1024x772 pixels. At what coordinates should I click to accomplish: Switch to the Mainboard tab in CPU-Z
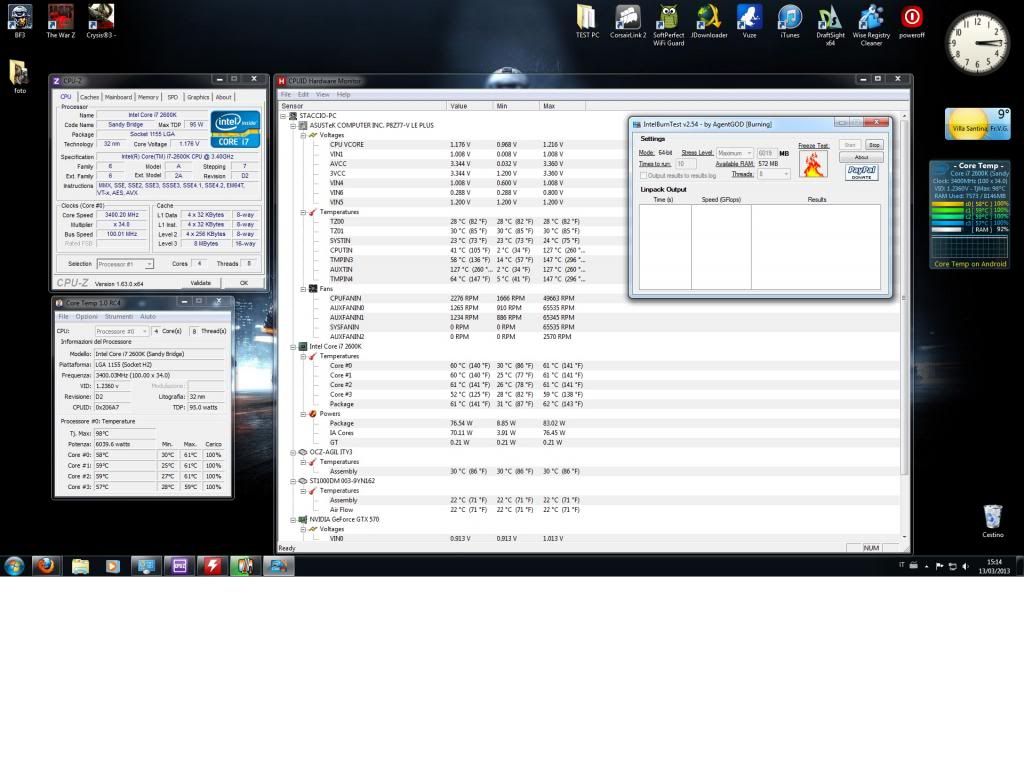coord(118,97)
